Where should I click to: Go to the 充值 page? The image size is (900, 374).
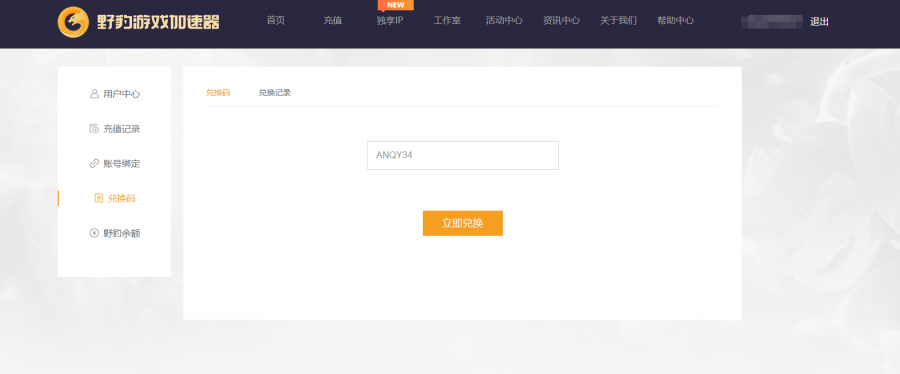click(332, 21)
